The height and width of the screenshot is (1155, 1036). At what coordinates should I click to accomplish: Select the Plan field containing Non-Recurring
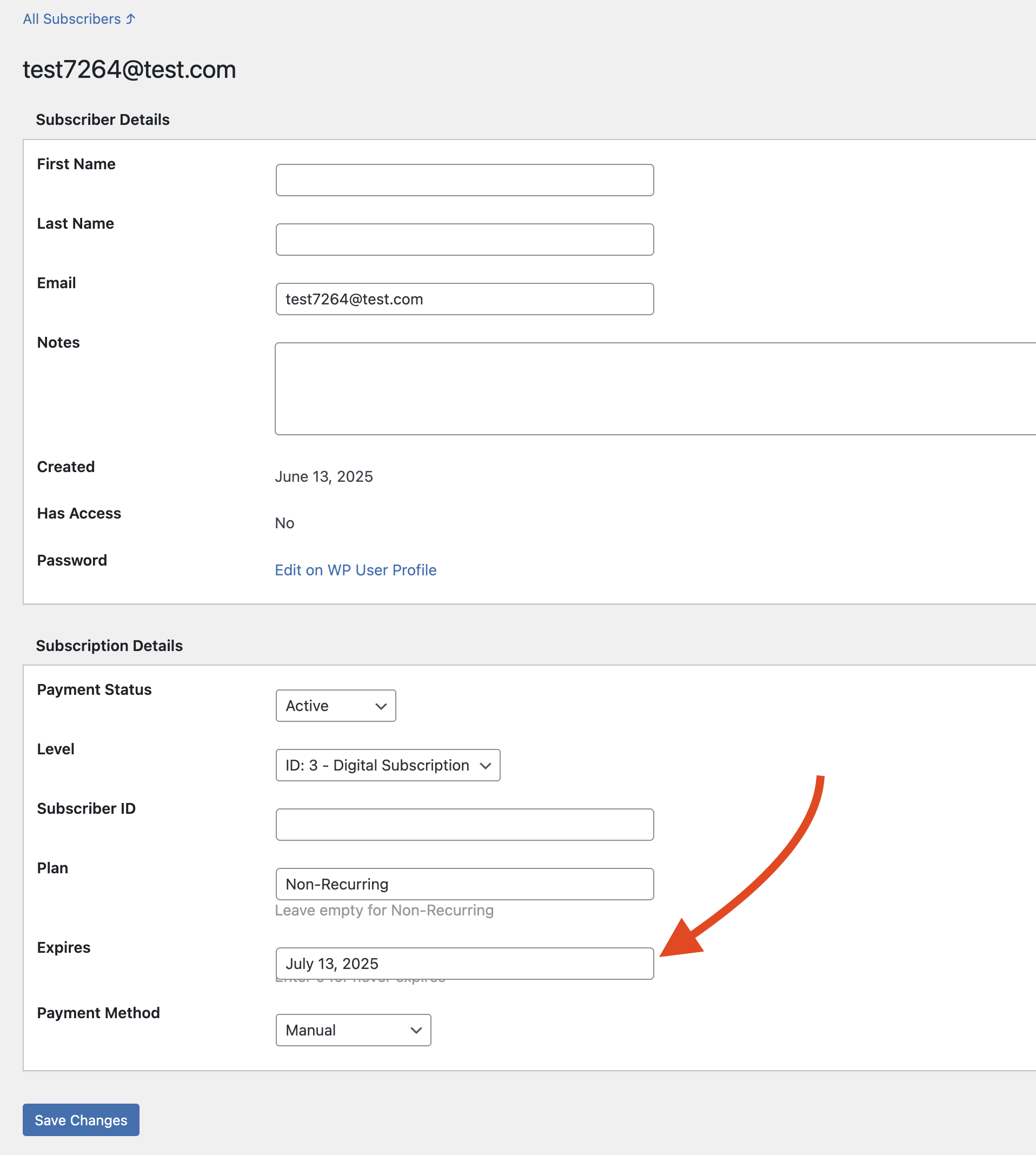point(464,884)
